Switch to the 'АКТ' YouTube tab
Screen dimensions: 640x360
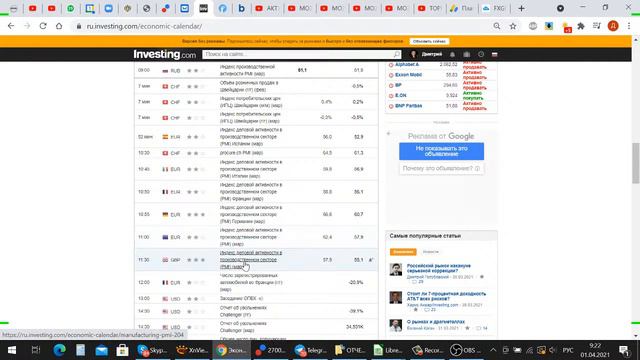[x=267, y=8]
